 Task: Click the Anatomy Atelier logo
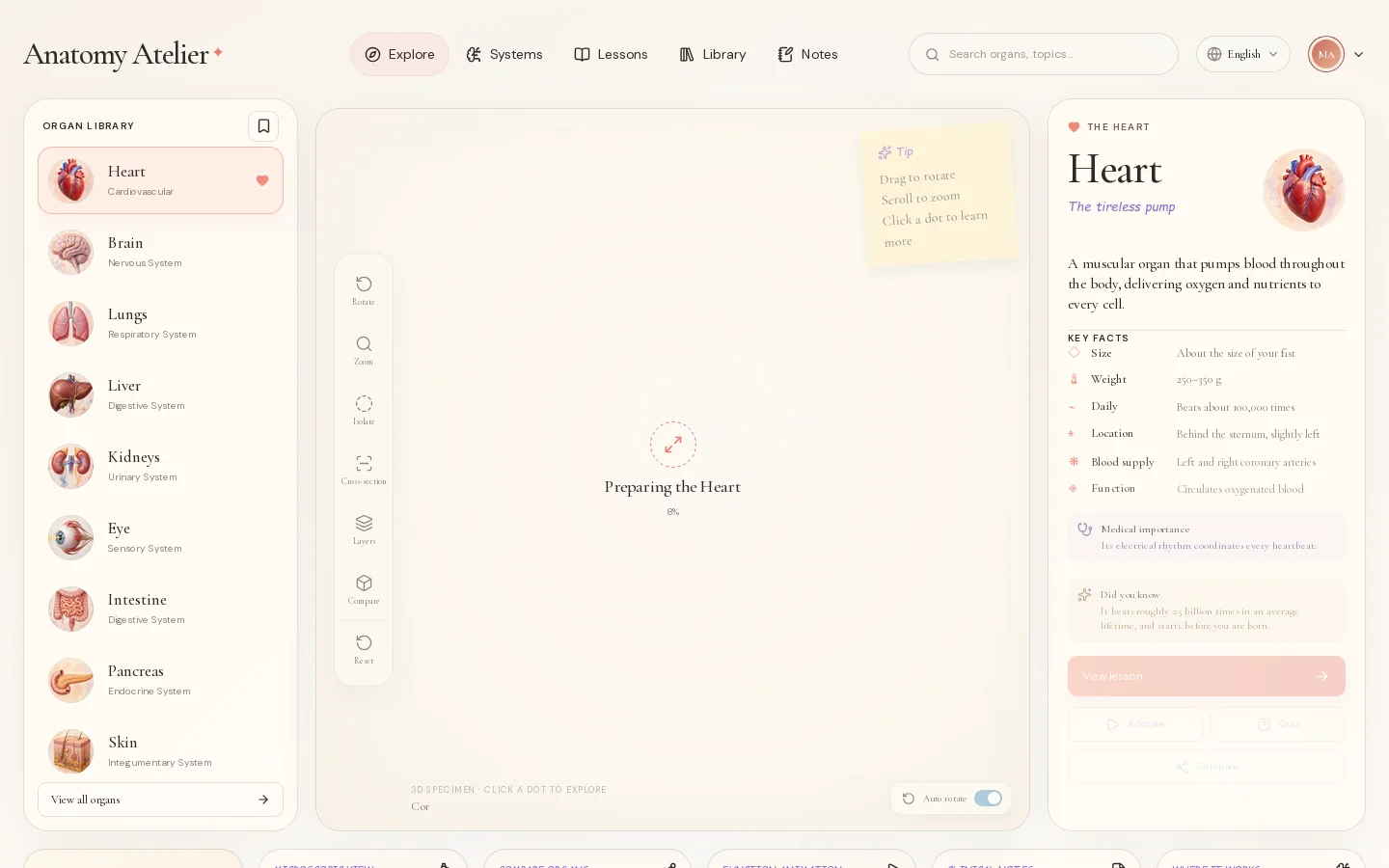click(123, 55)
